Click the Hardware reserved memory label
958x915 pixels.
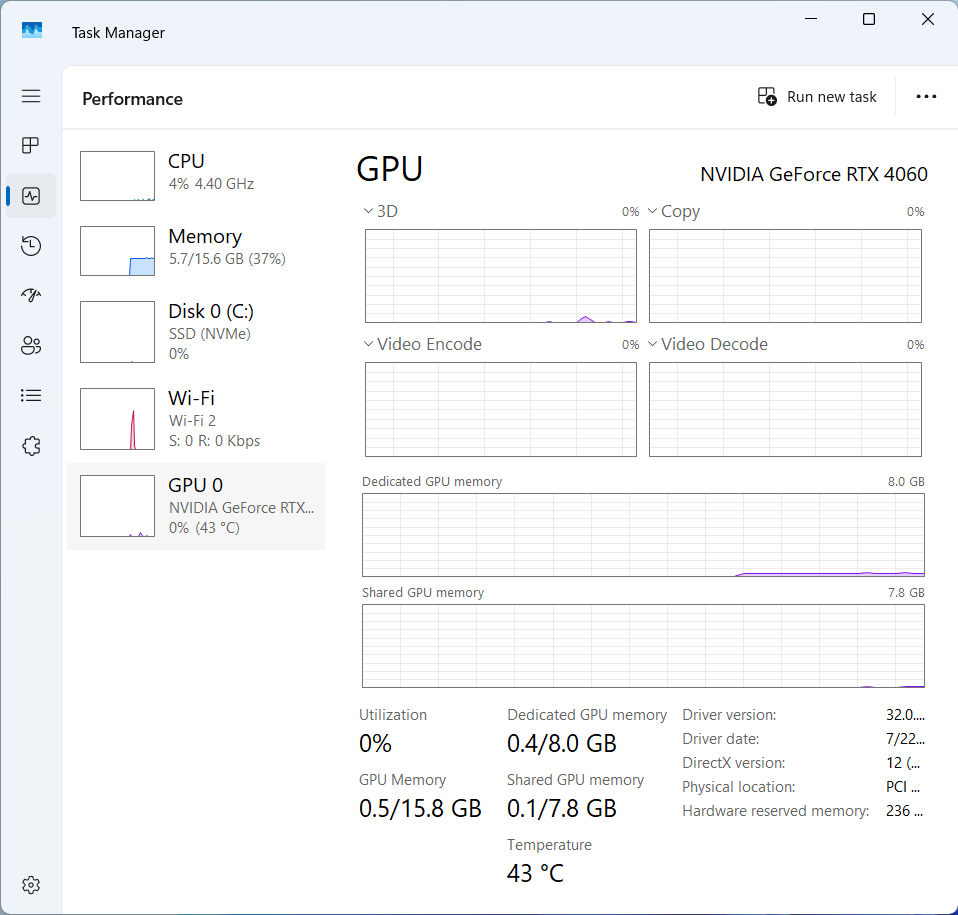click(775, 811)
